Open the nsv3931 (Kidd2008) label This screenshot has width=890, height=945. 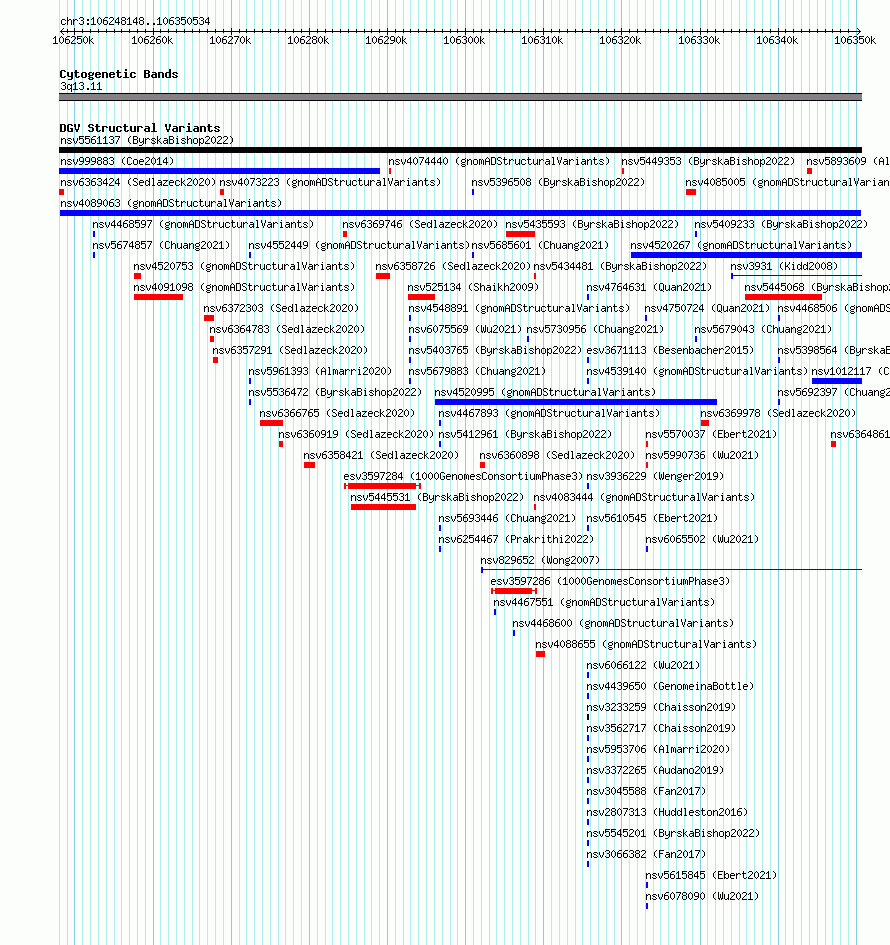pos(784,266)
